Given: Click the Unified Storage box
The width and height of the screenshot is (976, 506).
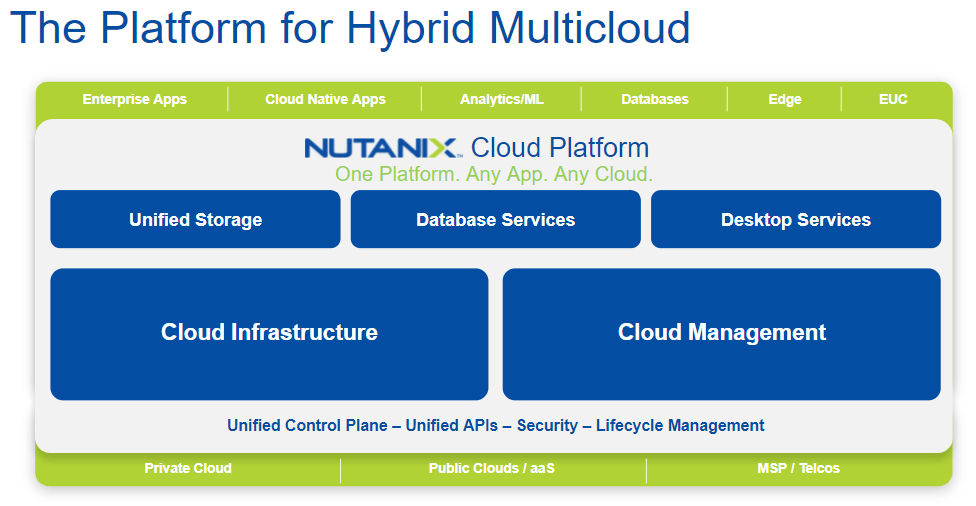Looking at the screenshot, I should pos(195,220).
